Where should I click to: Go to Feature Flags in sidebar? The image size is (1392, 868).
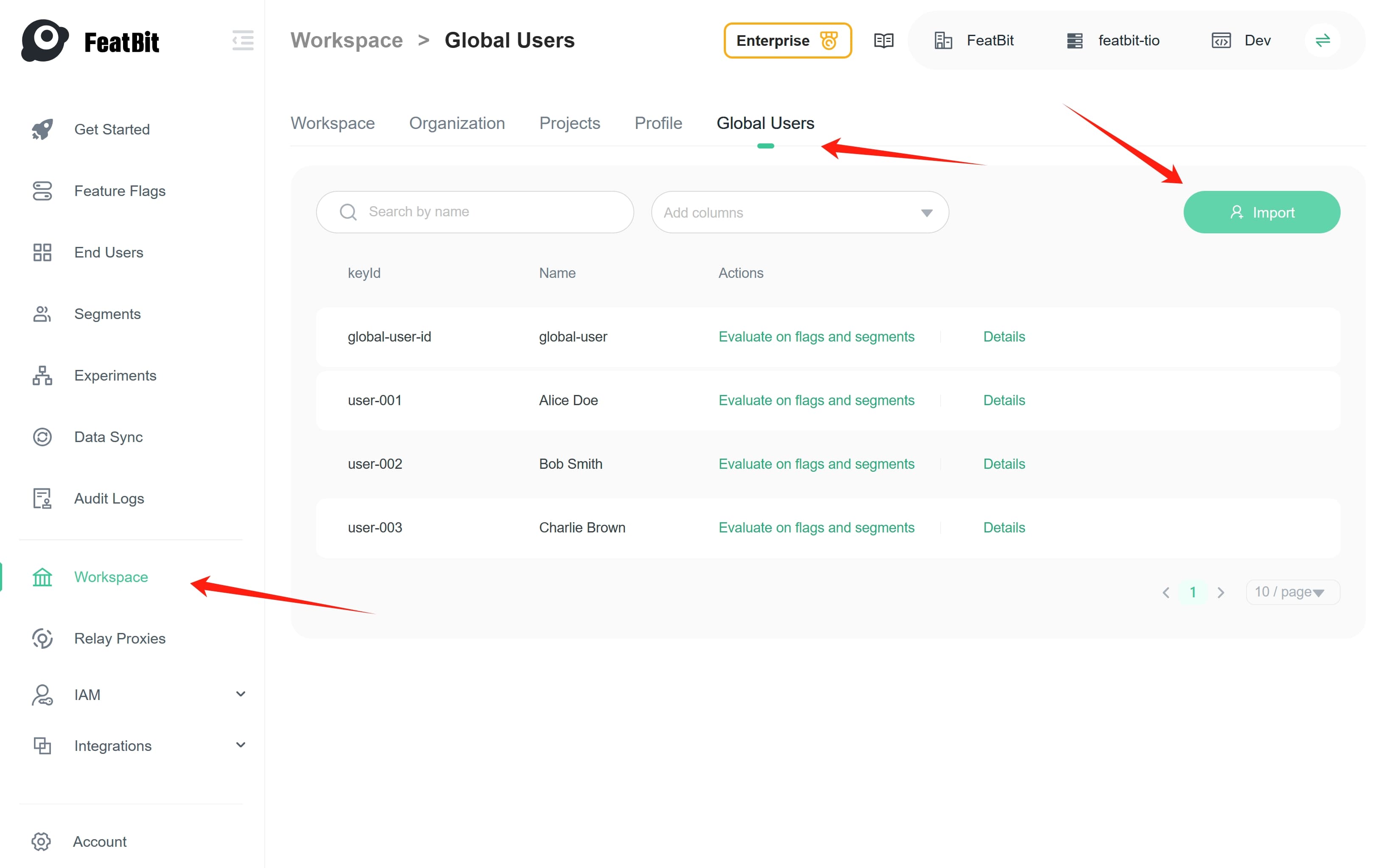coord(119,191)
